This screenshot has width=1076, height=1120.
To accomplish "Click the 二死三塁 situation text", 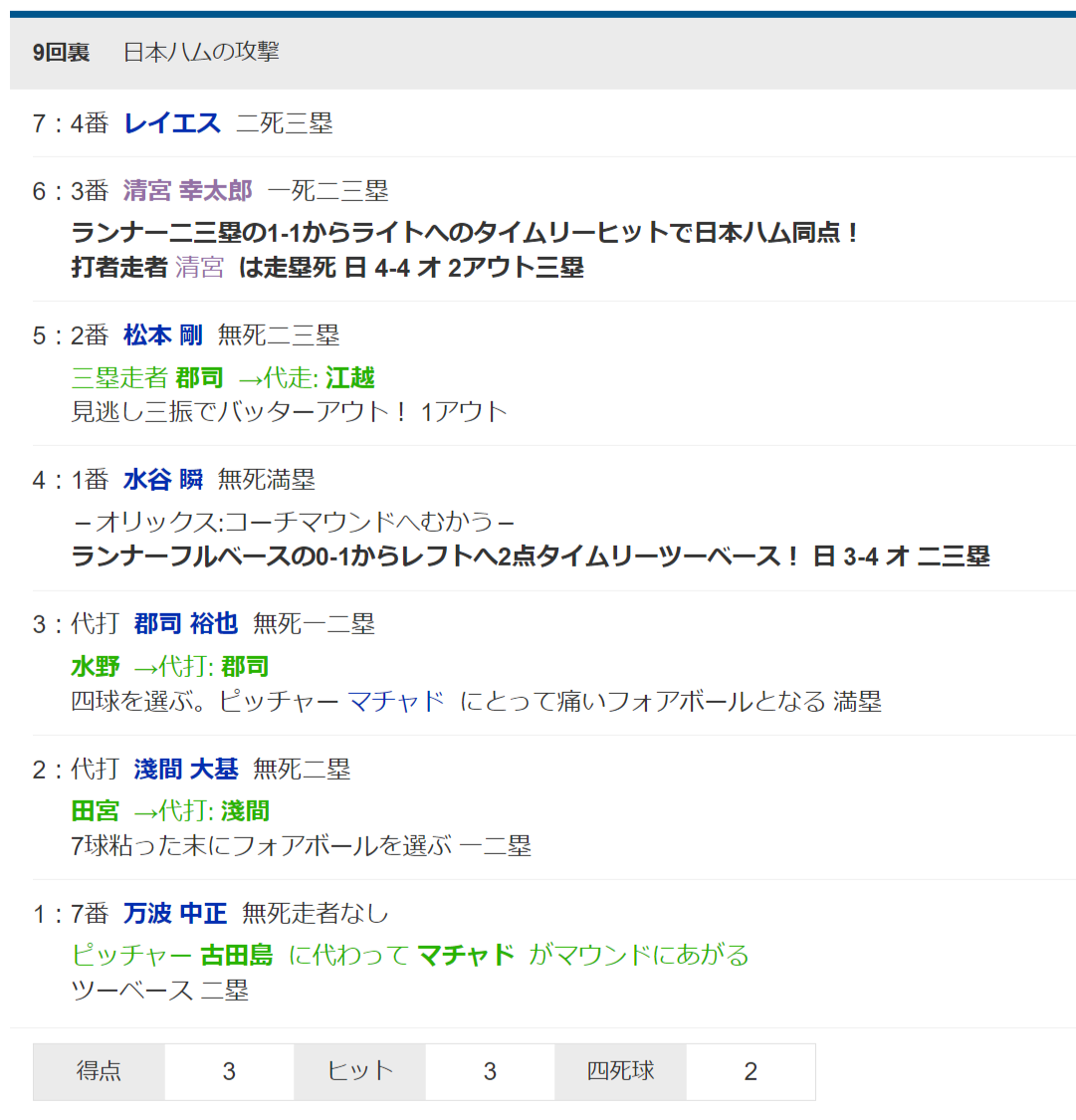I will (x=285, y=123).
